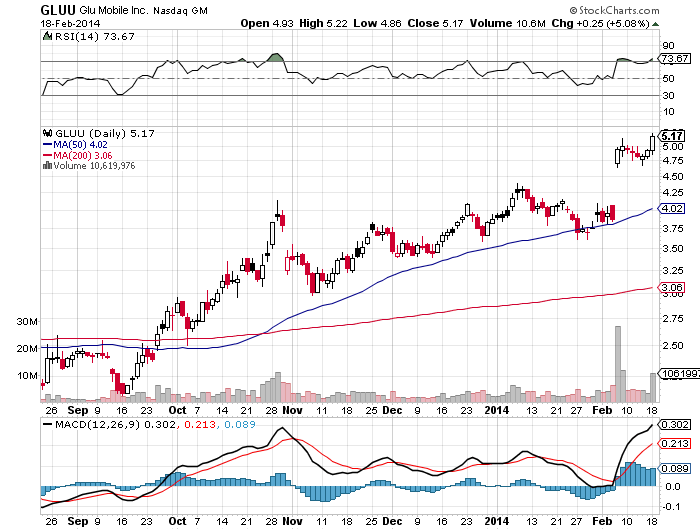Click the green mountain icon beside RSI(14)
This screenshot has width=700, height=530.
click(x=47, y=36)
